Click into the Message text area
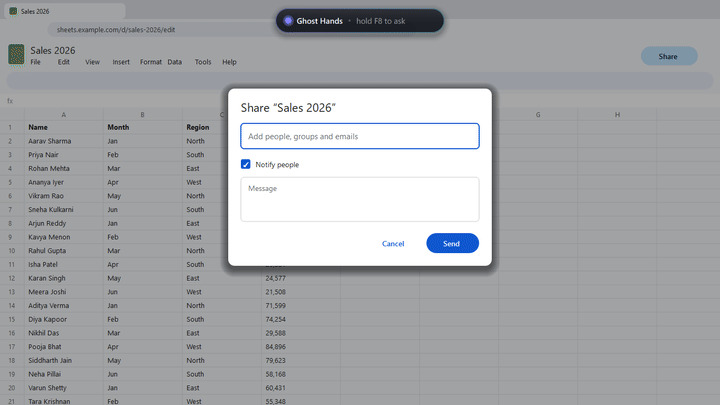 pyautogui.click(x=360, y=199)
